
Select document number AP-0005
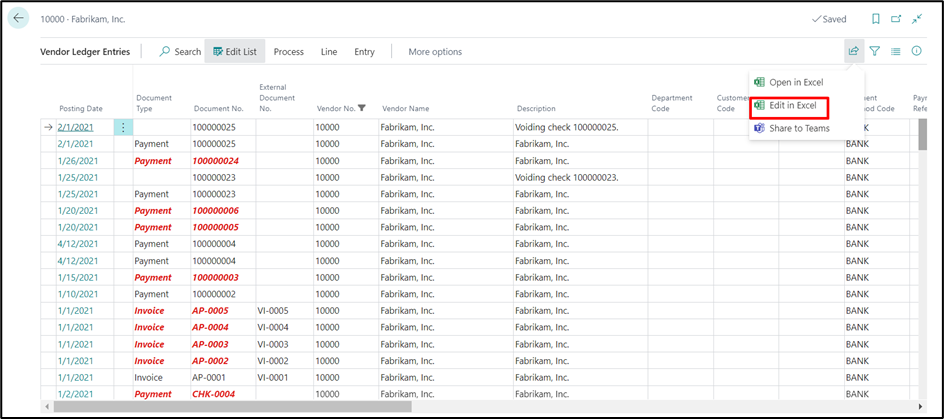point(211,311)
